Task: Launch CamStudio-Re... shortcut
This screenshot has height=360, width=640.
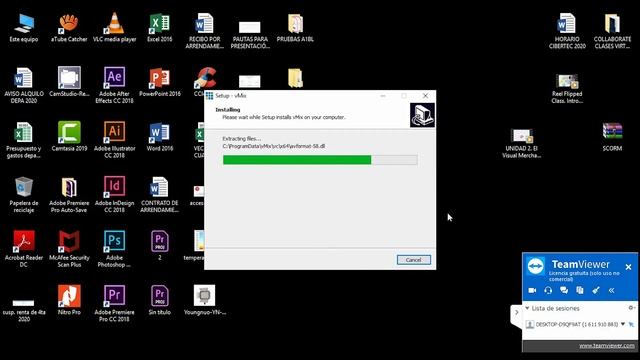Action: tap(69, 82)
